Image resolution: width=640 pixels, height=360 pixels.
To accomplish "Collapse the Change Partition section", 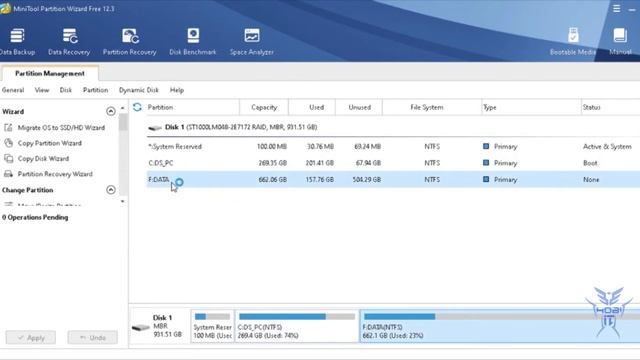I will click(111, 190).
